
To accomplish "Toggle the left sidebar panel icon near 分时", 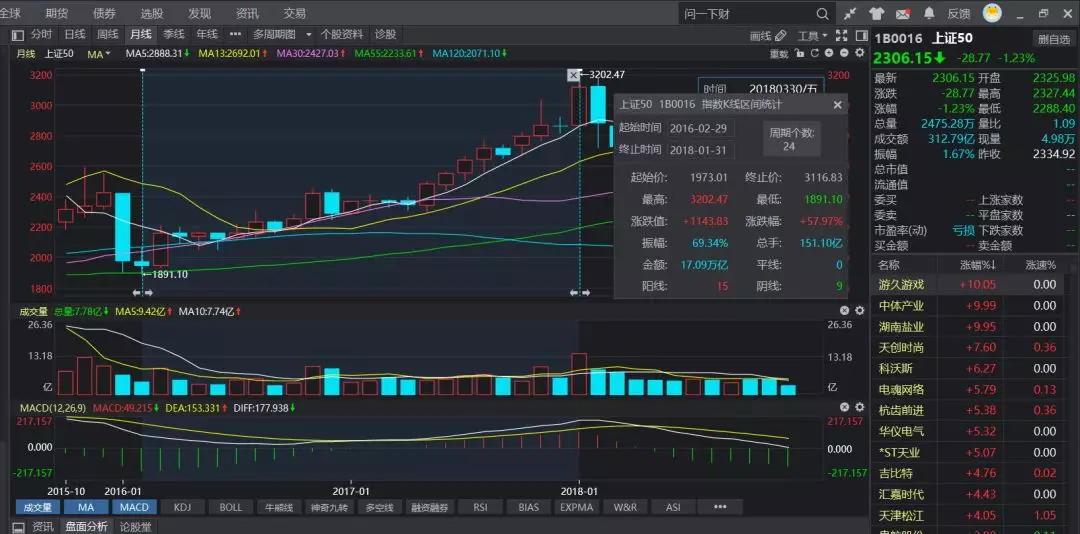I will click(18, 34).
